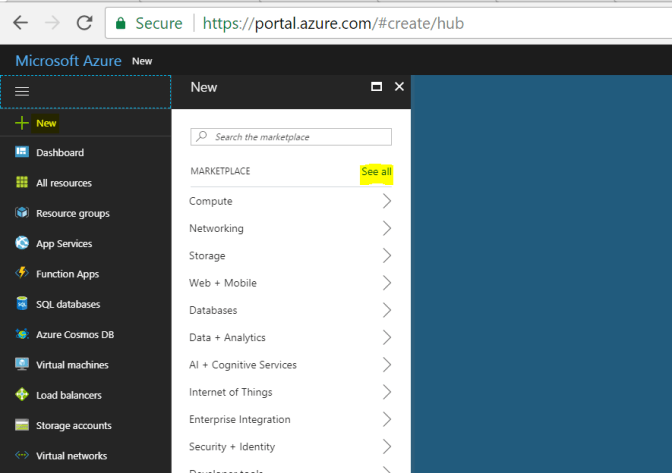Click the Resource groups cube icon
The width and height of the screenshot is (672, 473).
coord(21,213)
